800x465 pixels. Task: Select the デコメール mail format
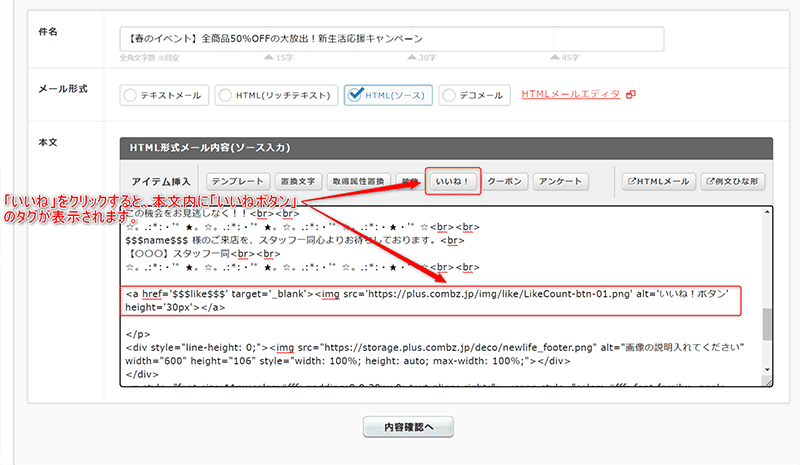click(473, 95)
